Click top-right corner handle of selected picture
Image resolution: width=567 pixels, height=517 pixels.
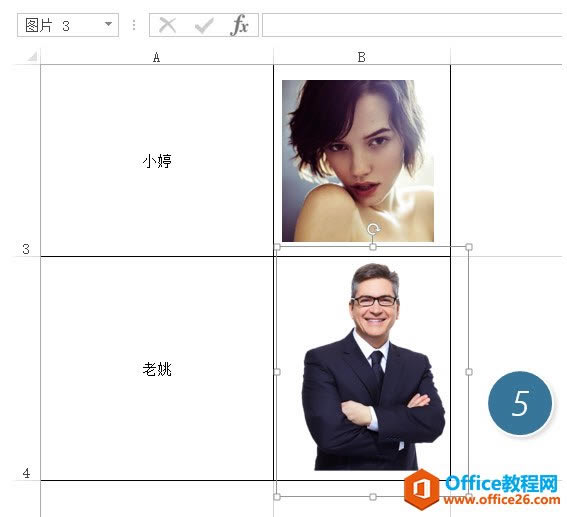point(469,247)
